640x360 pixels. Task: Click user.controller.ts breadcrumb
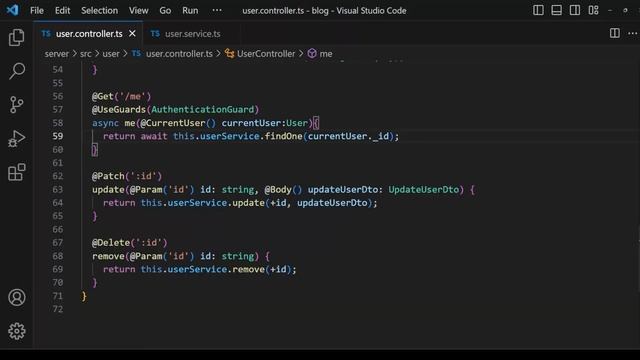point(179,54)
